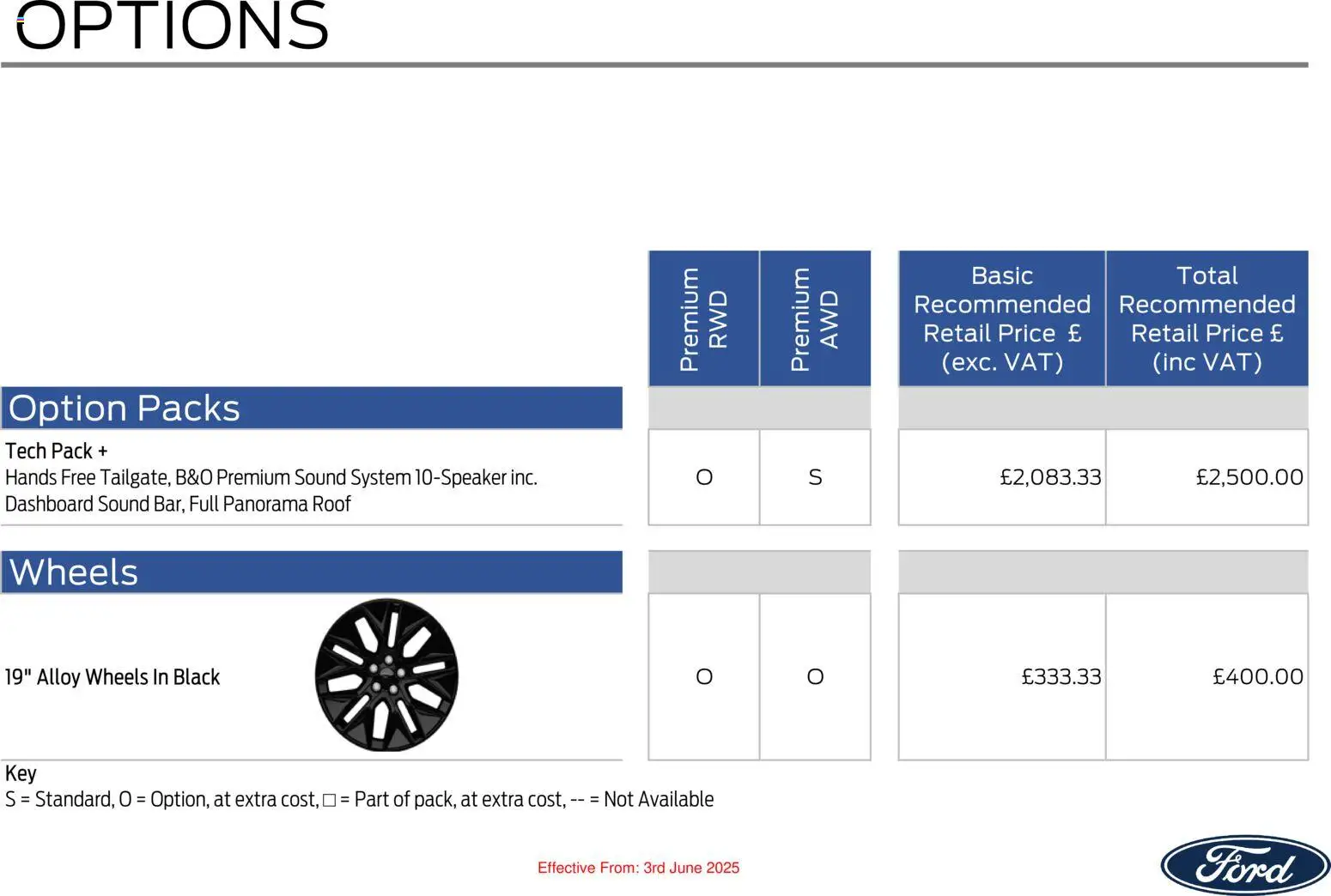Click the Effective From date text
Screen dimensions: 1331x896
click(638, 868)
